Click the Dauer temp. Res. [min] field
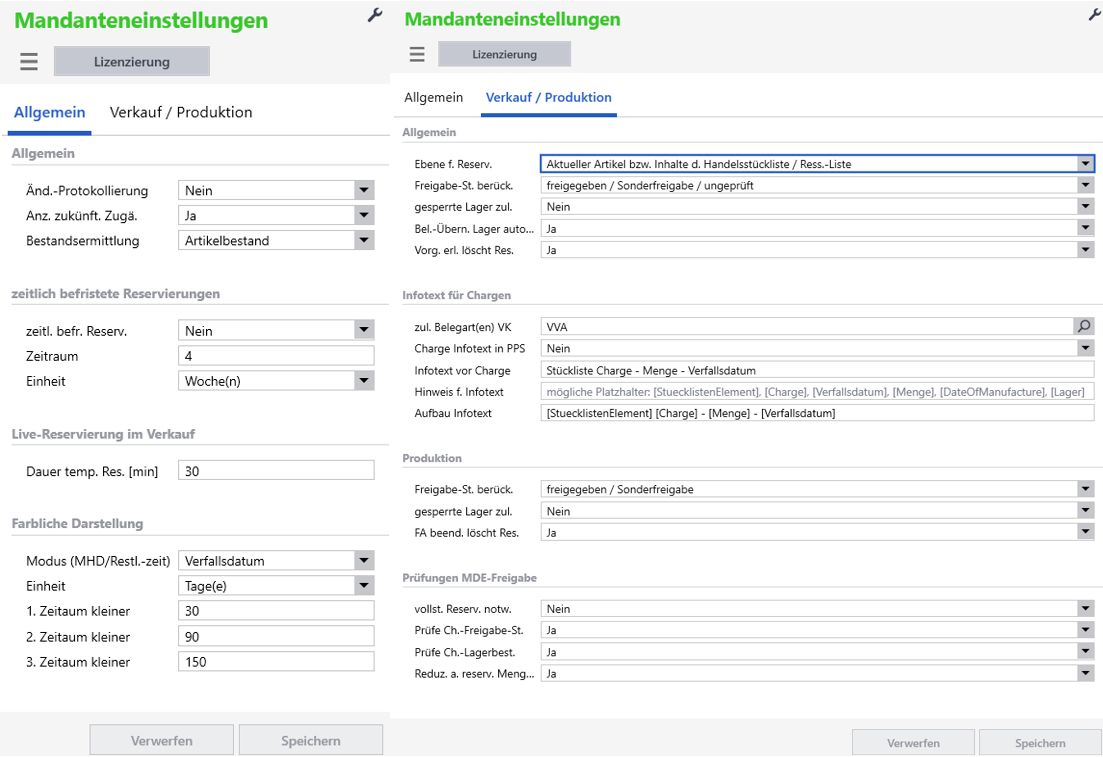 click(276, 471)
